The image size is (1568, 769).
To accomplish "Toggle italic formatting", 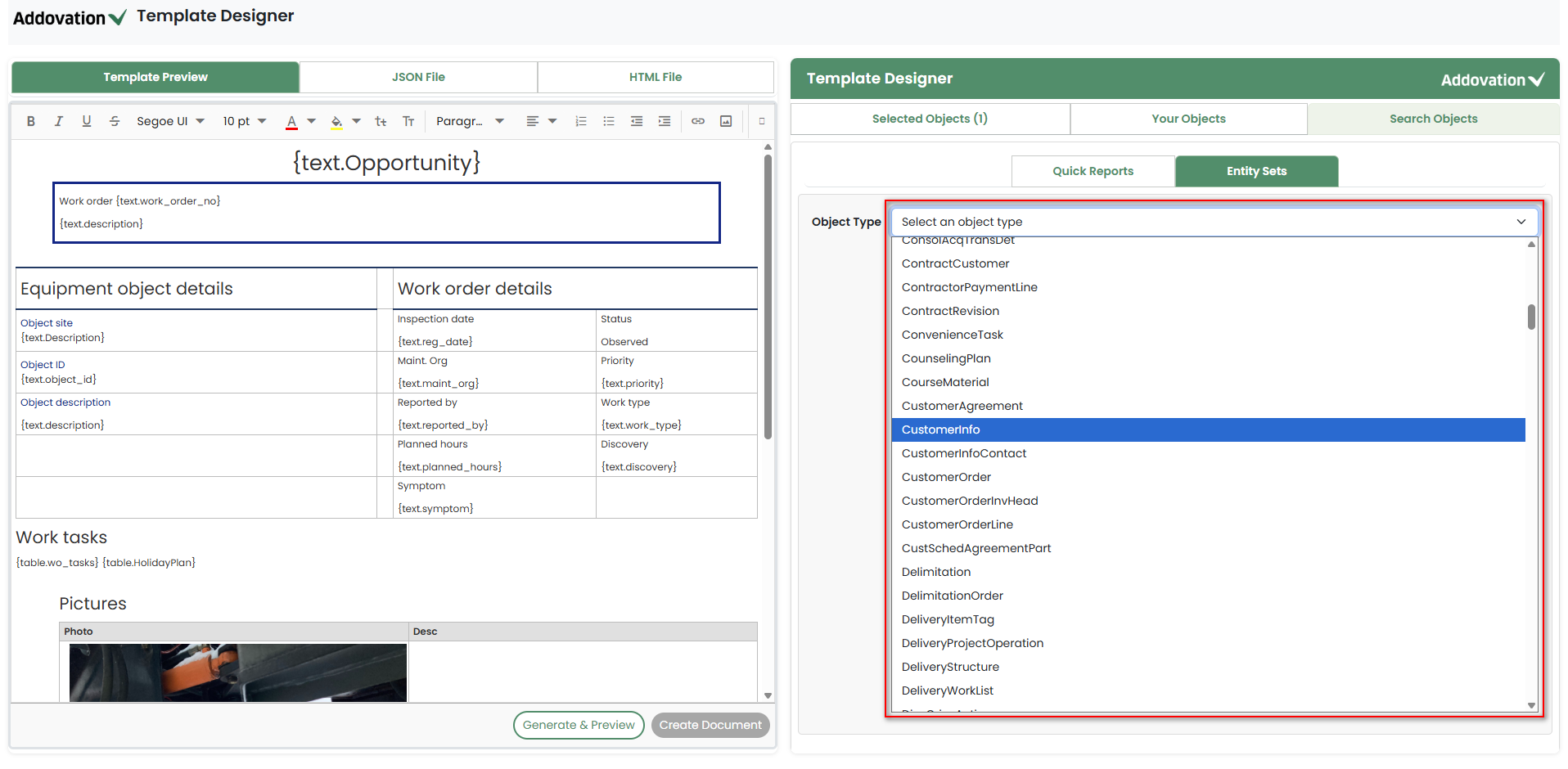I will click(59, 121).
